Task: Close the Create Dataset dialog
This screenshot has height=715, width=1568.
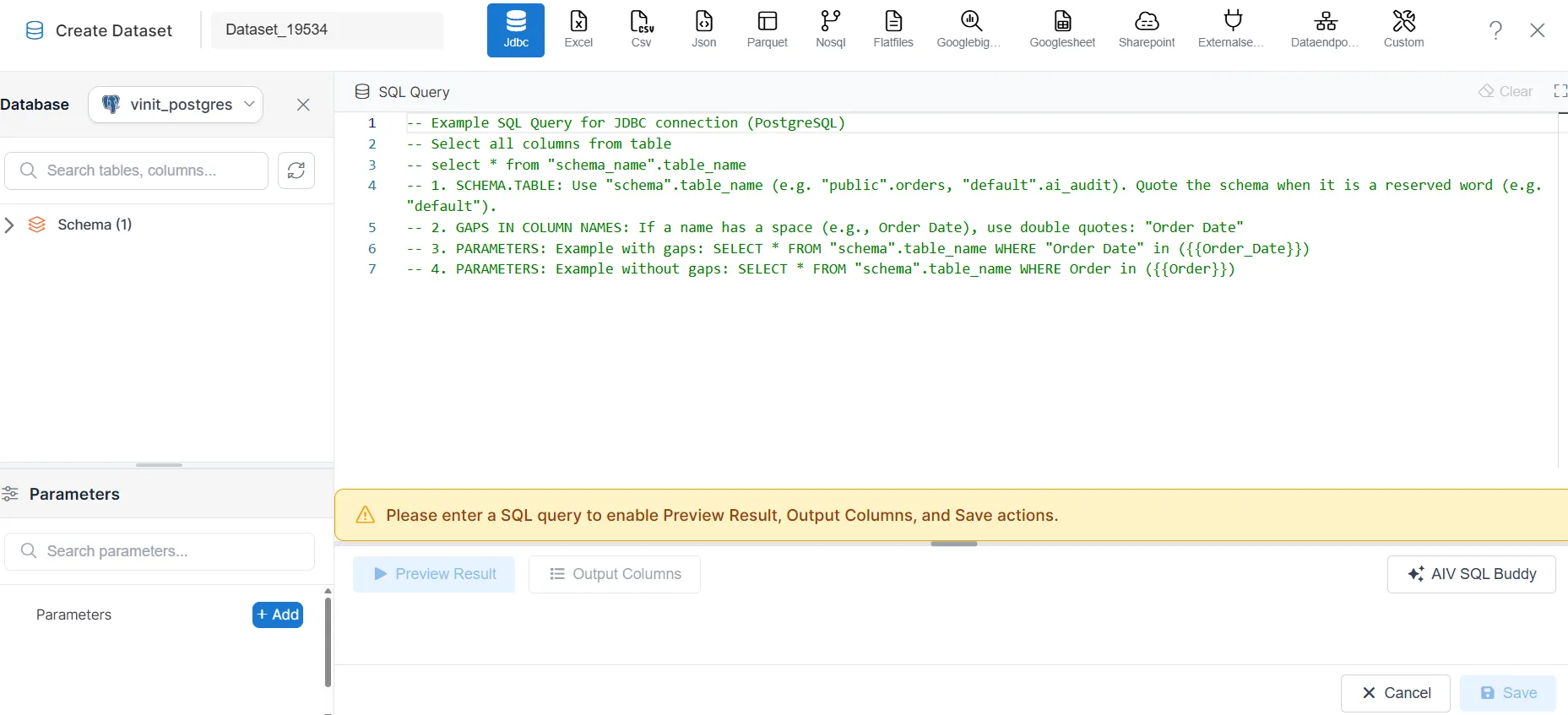Action: (1538, 30)
